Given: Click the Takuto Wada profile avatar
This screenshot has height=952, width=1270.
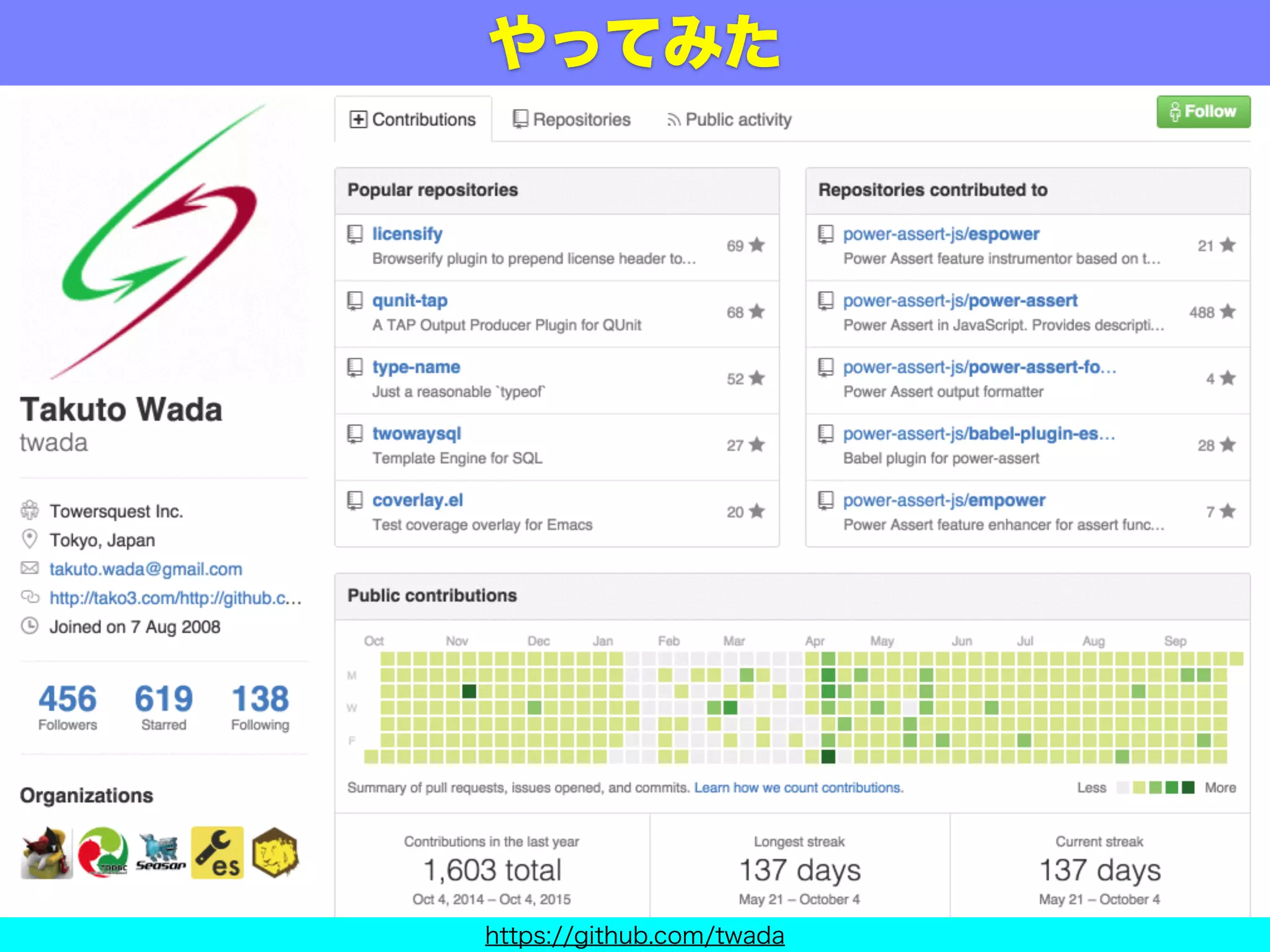Looking at the screenshot, I should click(x=164, y=240).
